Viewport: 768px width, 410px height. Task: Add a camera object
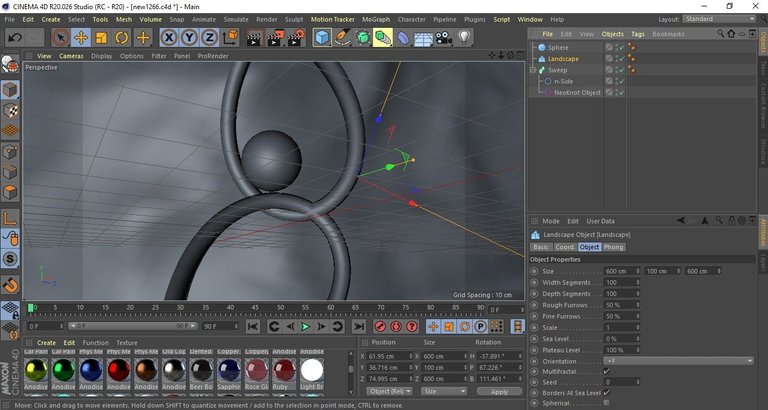point(444,38)
